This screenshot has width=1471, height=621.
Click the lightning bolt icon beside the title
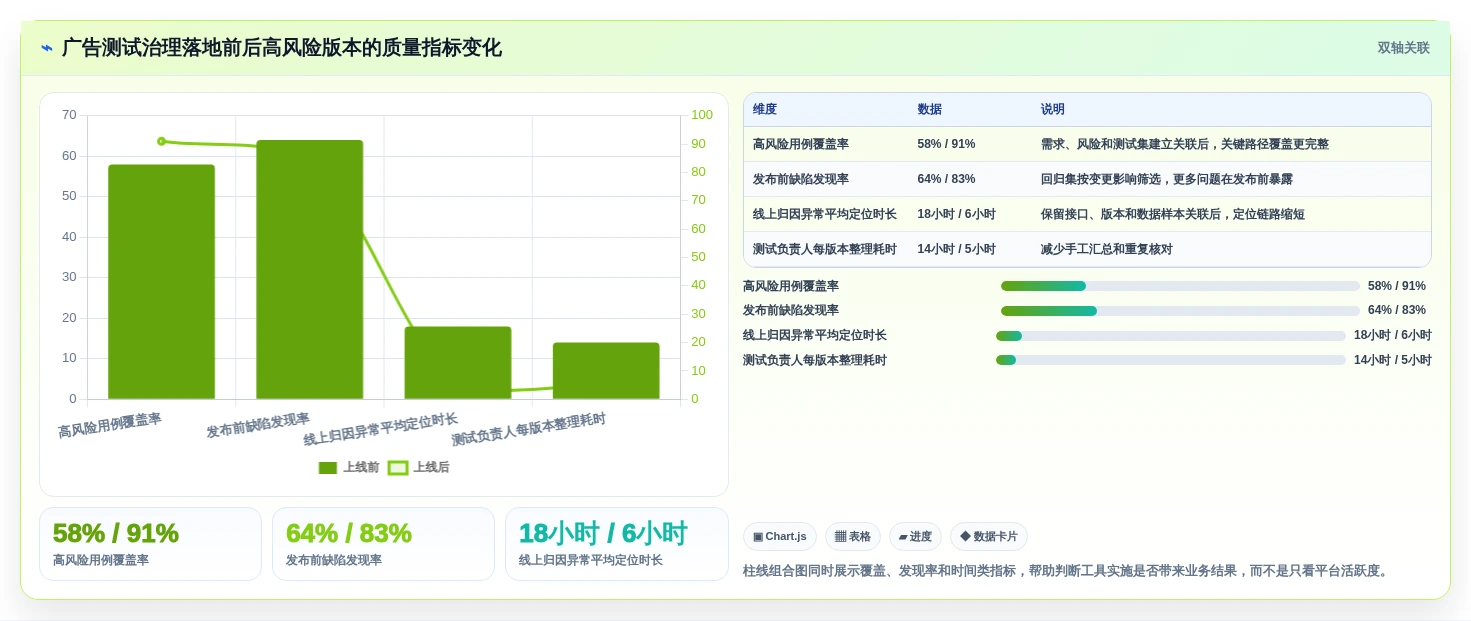point(46,48)
